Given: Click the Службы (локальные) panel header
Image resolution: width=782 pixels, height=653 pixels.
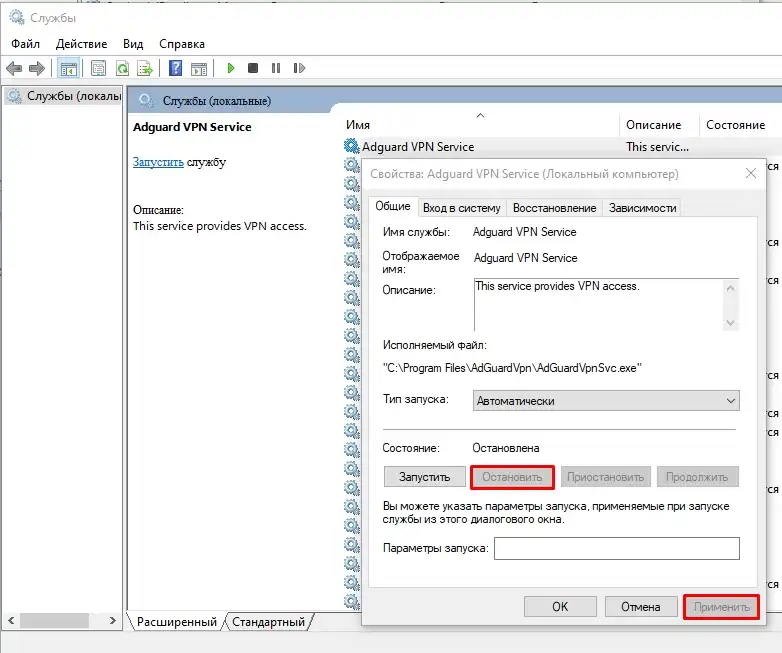Looking at the screenshot, I should click(216, 101).
